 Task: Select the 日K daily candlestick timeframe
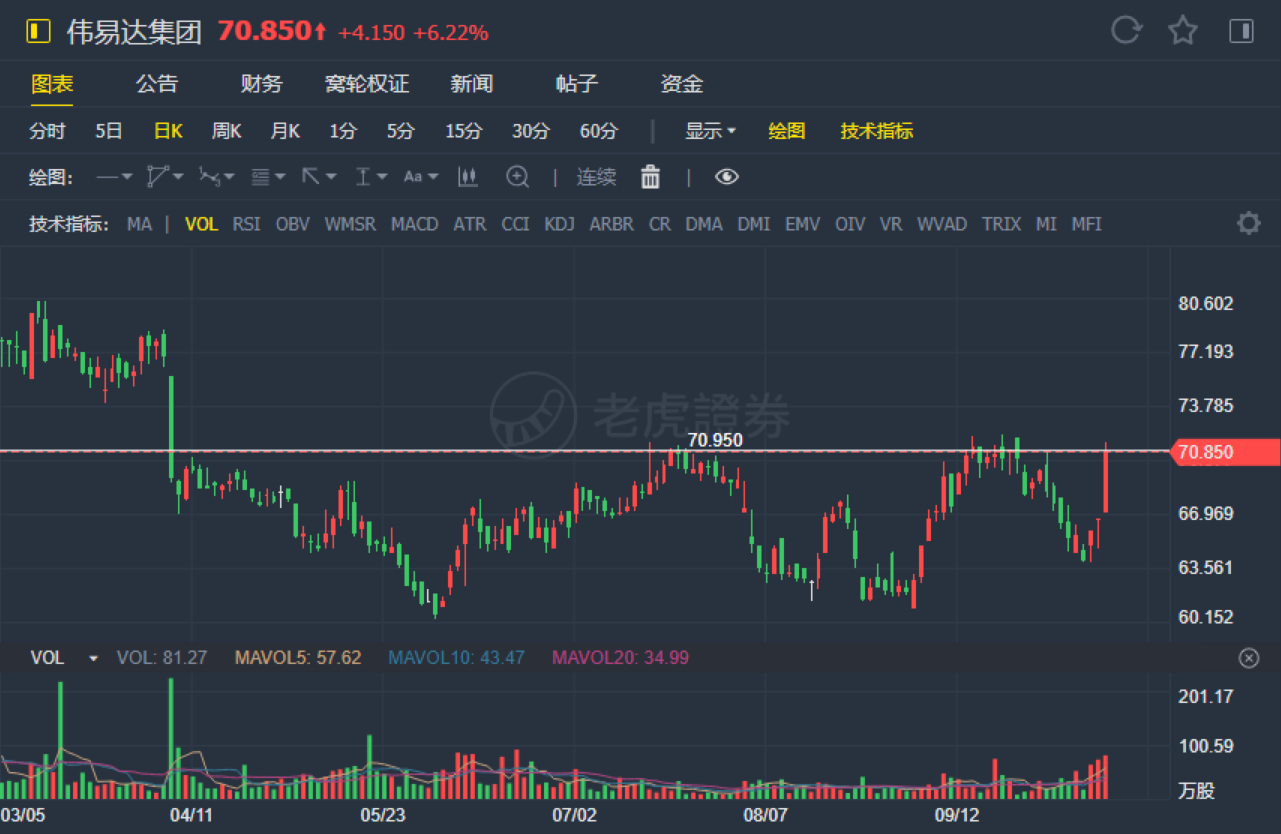point(168,131)
